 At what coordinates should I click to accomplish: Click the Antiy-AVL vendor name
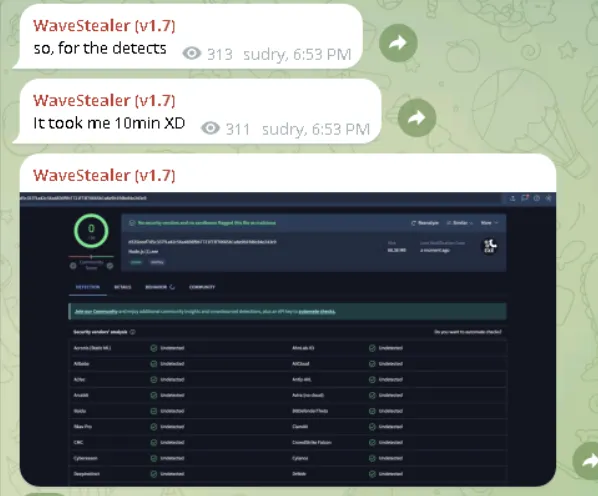(302, 380)
